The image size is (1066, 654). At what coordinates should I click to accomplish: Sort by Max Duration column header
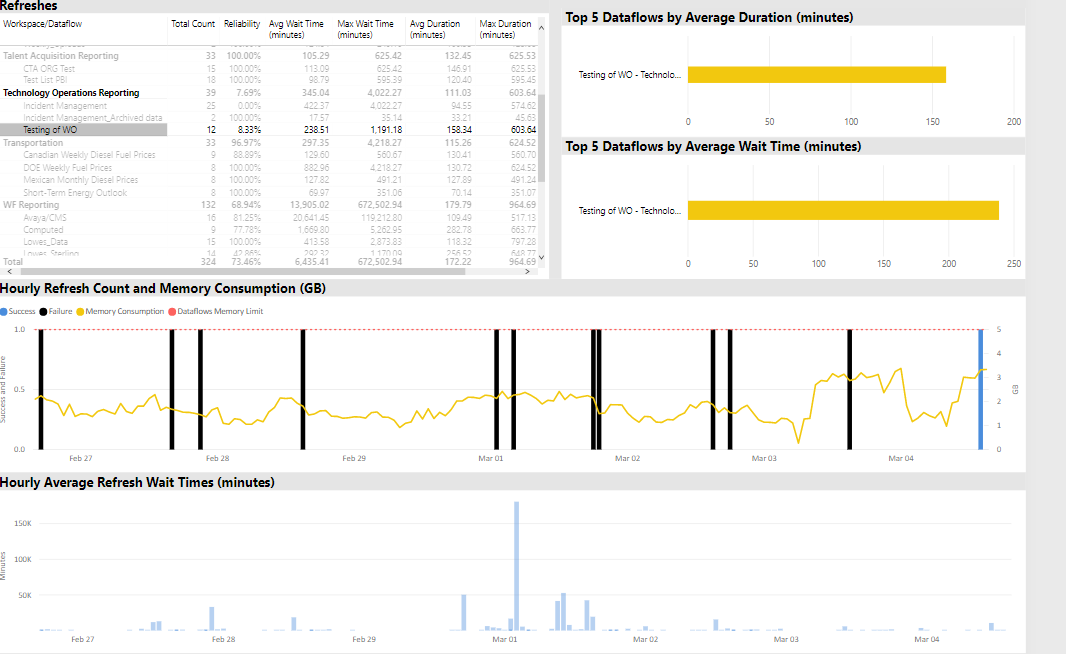pos(505,29)
